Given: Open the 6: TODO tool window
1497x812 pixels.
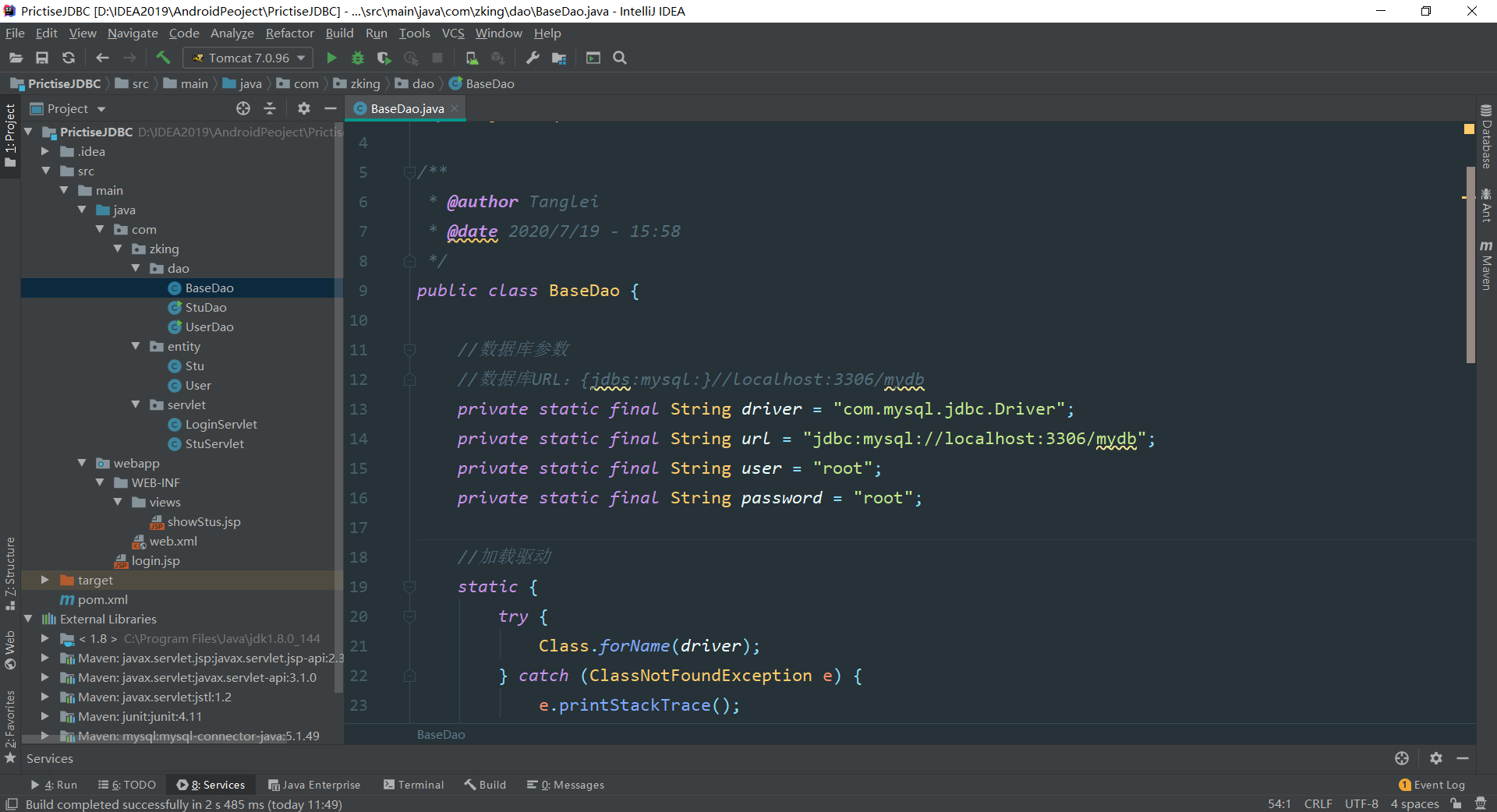Looking at the screenshot, I should pyautogui.click(x=127, y=785).
